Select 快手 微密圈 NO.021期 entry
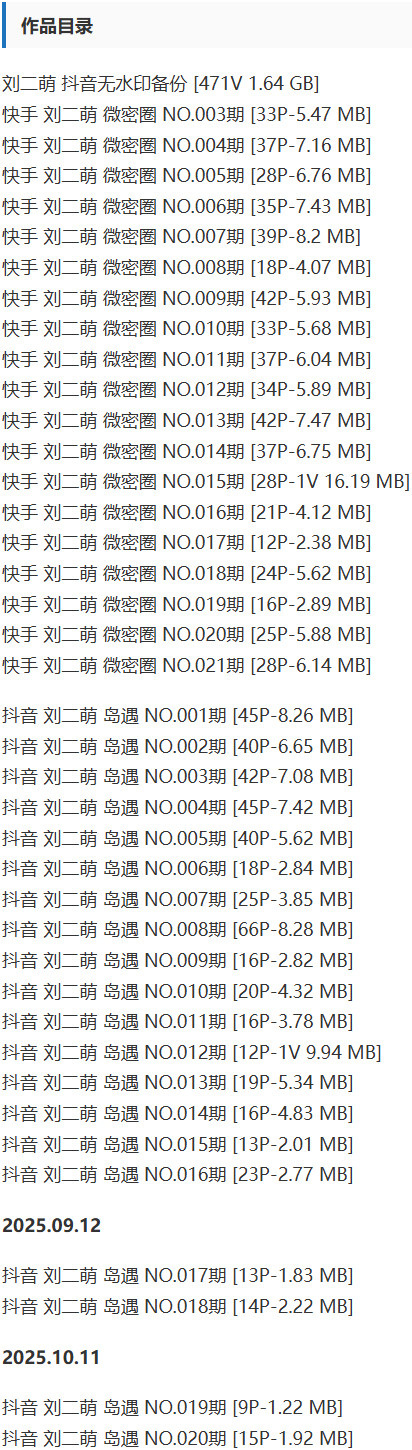Screen dimensions: 412x1450 tap(186, 665)
